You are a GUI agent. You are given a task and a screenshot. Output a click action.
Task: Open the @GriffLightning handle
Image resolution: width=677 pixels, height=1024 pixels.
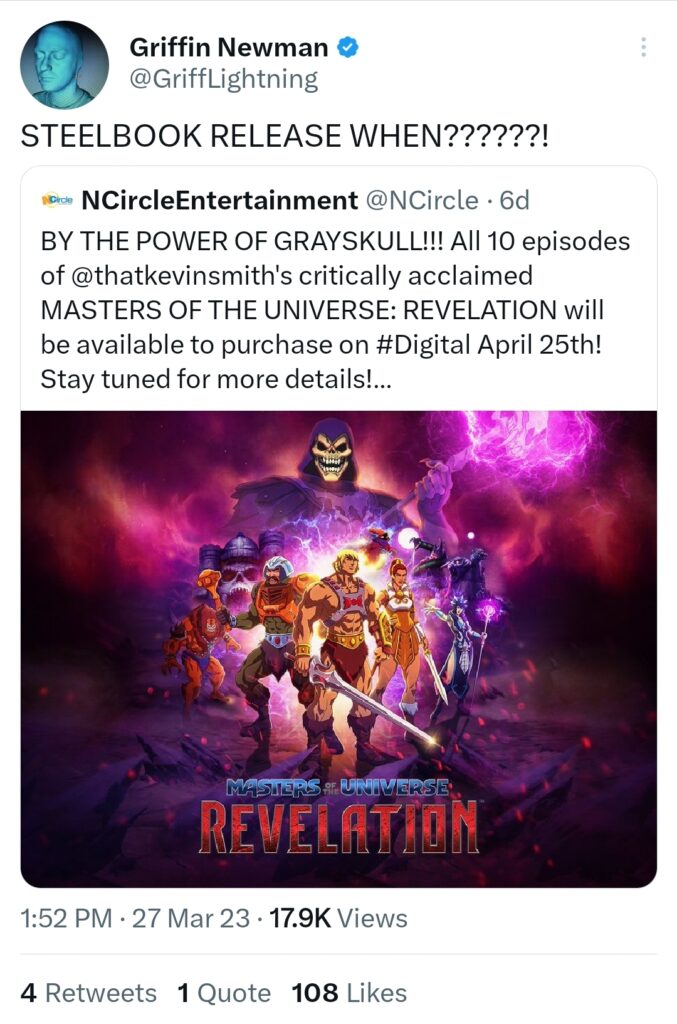[224, 80]
